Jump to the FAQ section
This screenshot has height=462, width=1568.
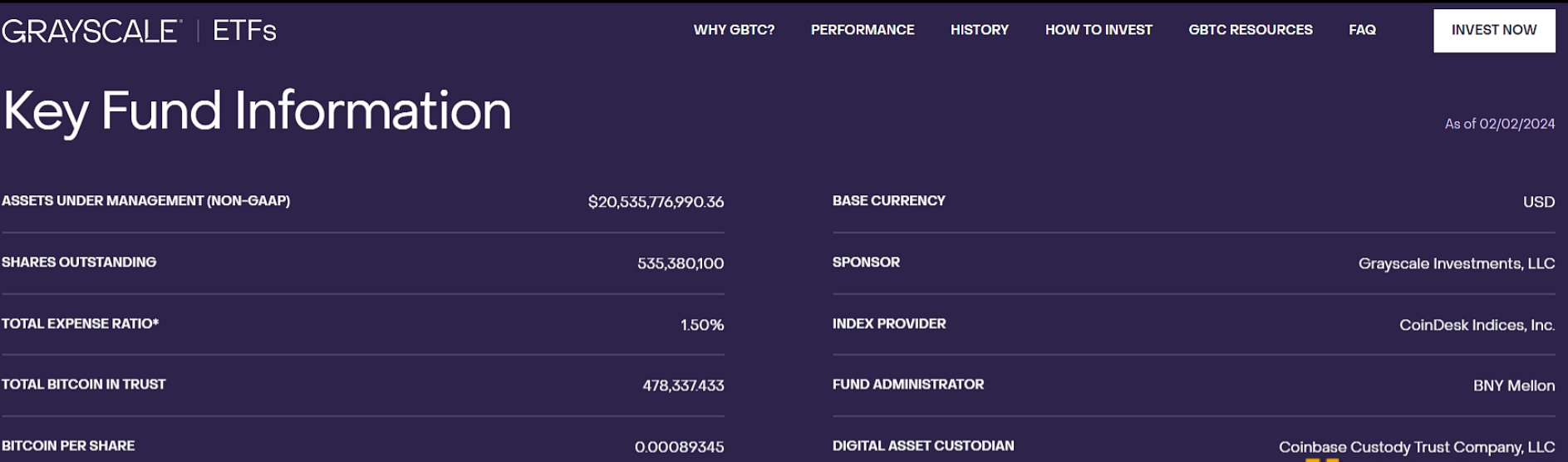[x=1362, y=30]
